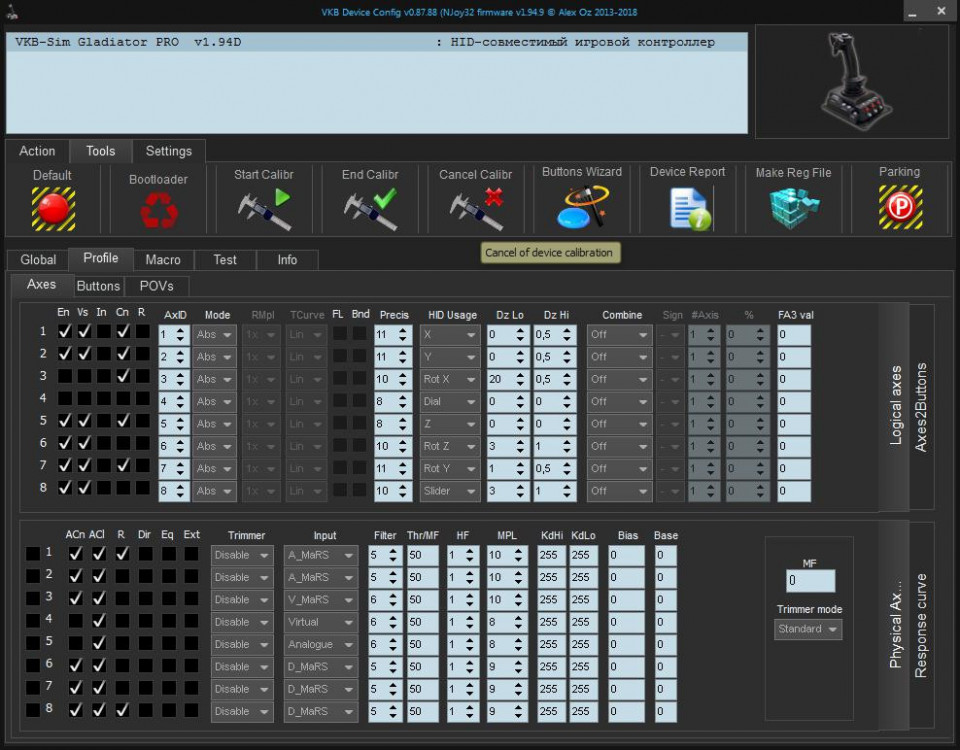
Task: Activate the Parking icon
Action: pyautogui.click(x=900, y=208)
